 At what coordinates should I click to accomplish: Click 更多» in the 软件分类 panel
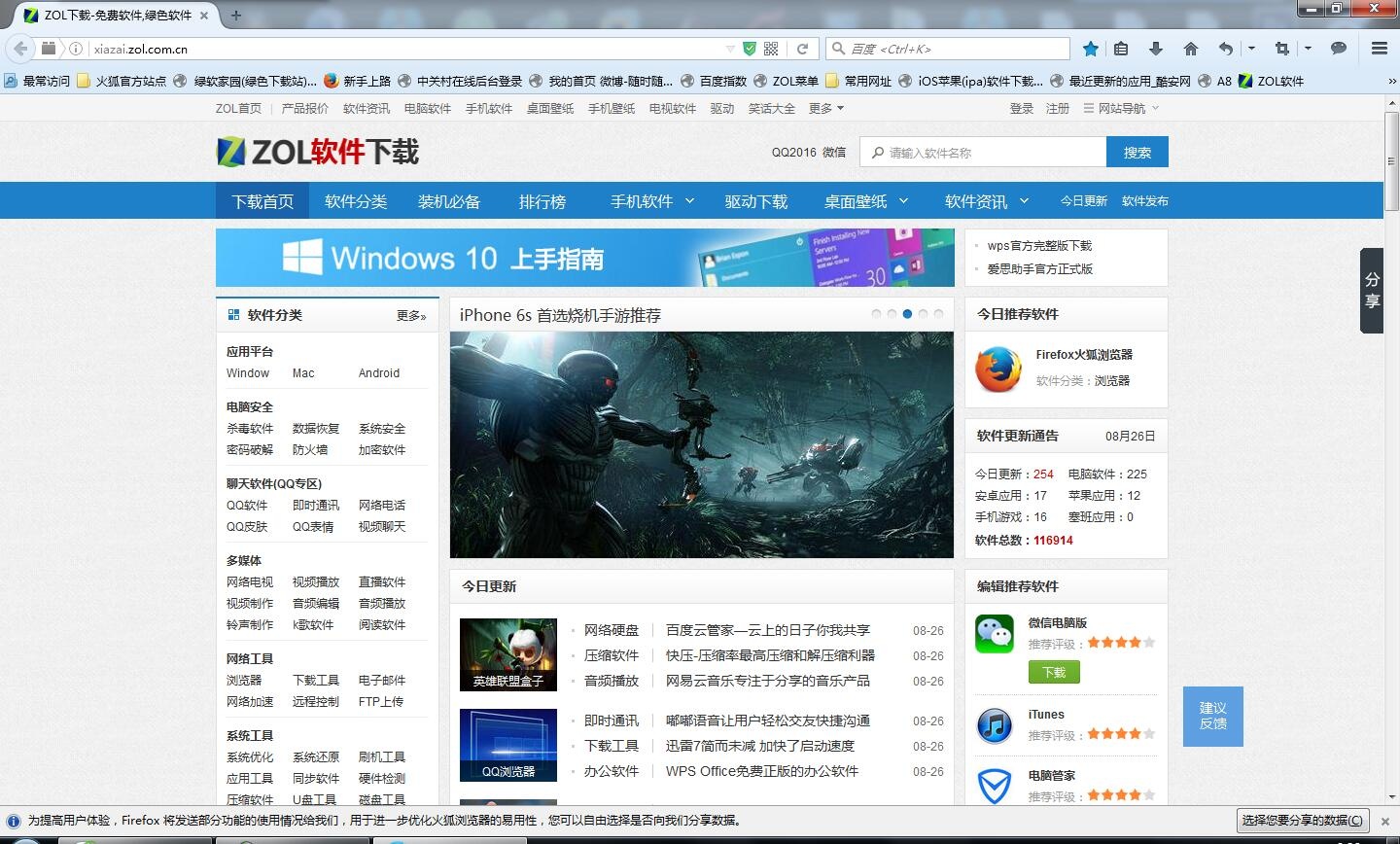click(x=411, y=315)
